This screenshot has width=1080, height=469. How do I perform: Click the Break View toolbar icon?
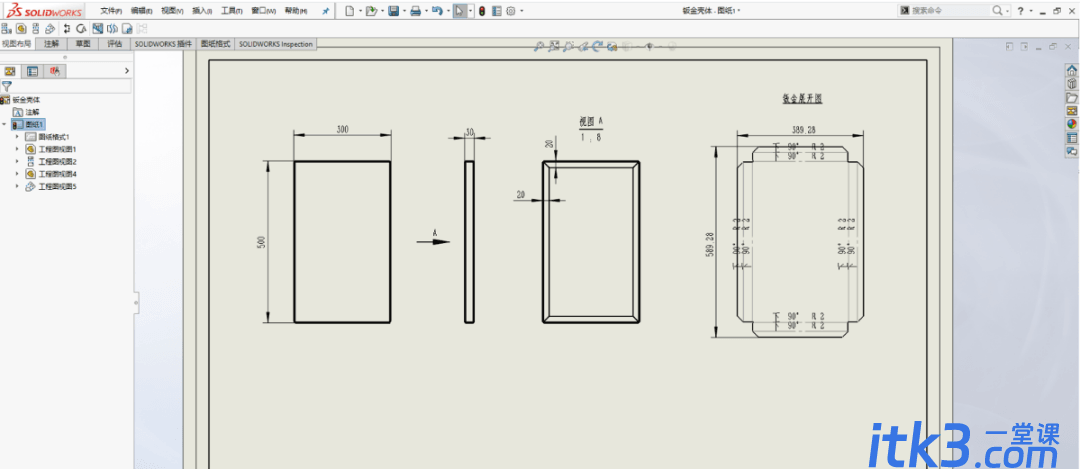(x=112, y=28)
